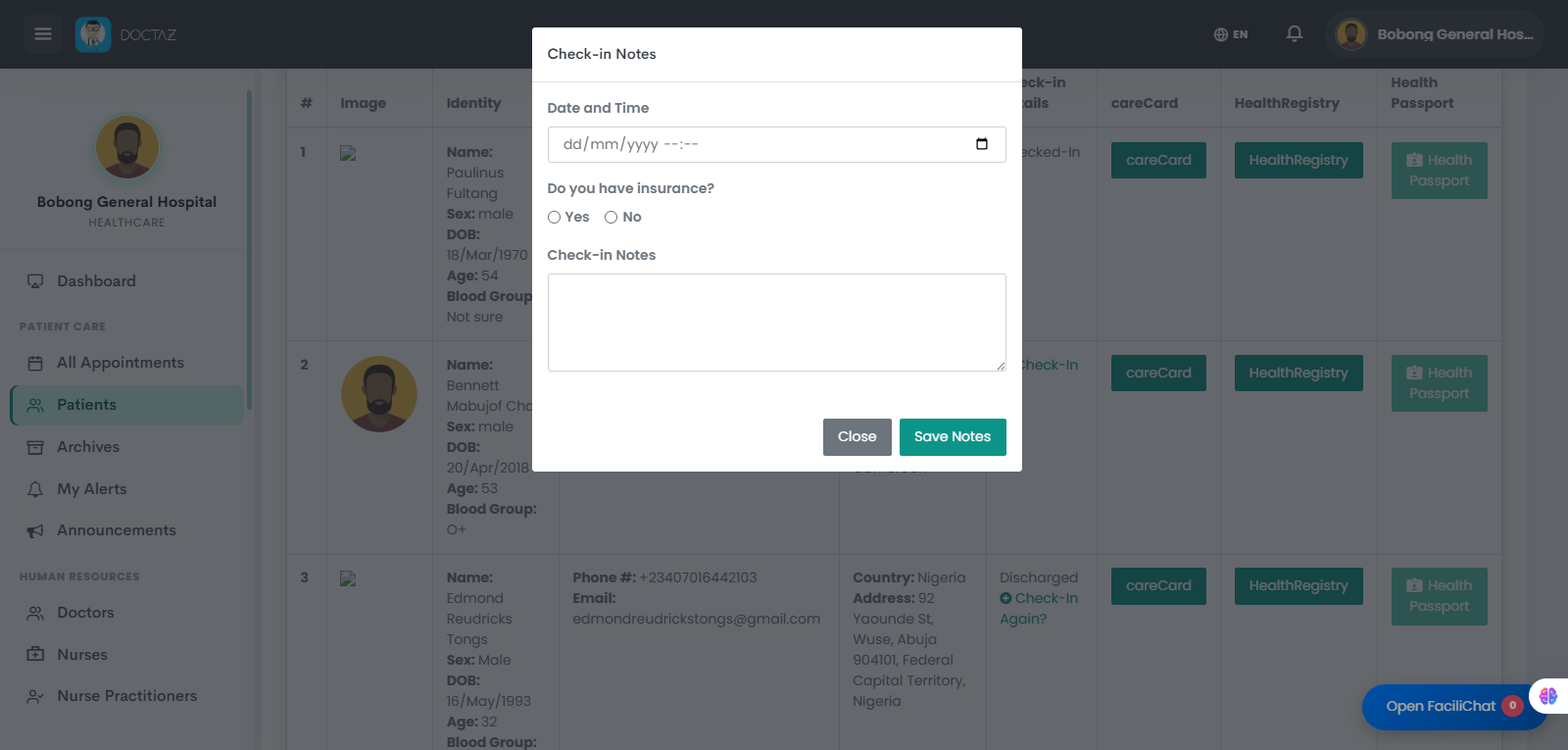Open Nurse Practitioners in sidebar
Image resolution: width=1568 pixels, height=750 pixels.
pyautogui.click(x=127, y=696)
